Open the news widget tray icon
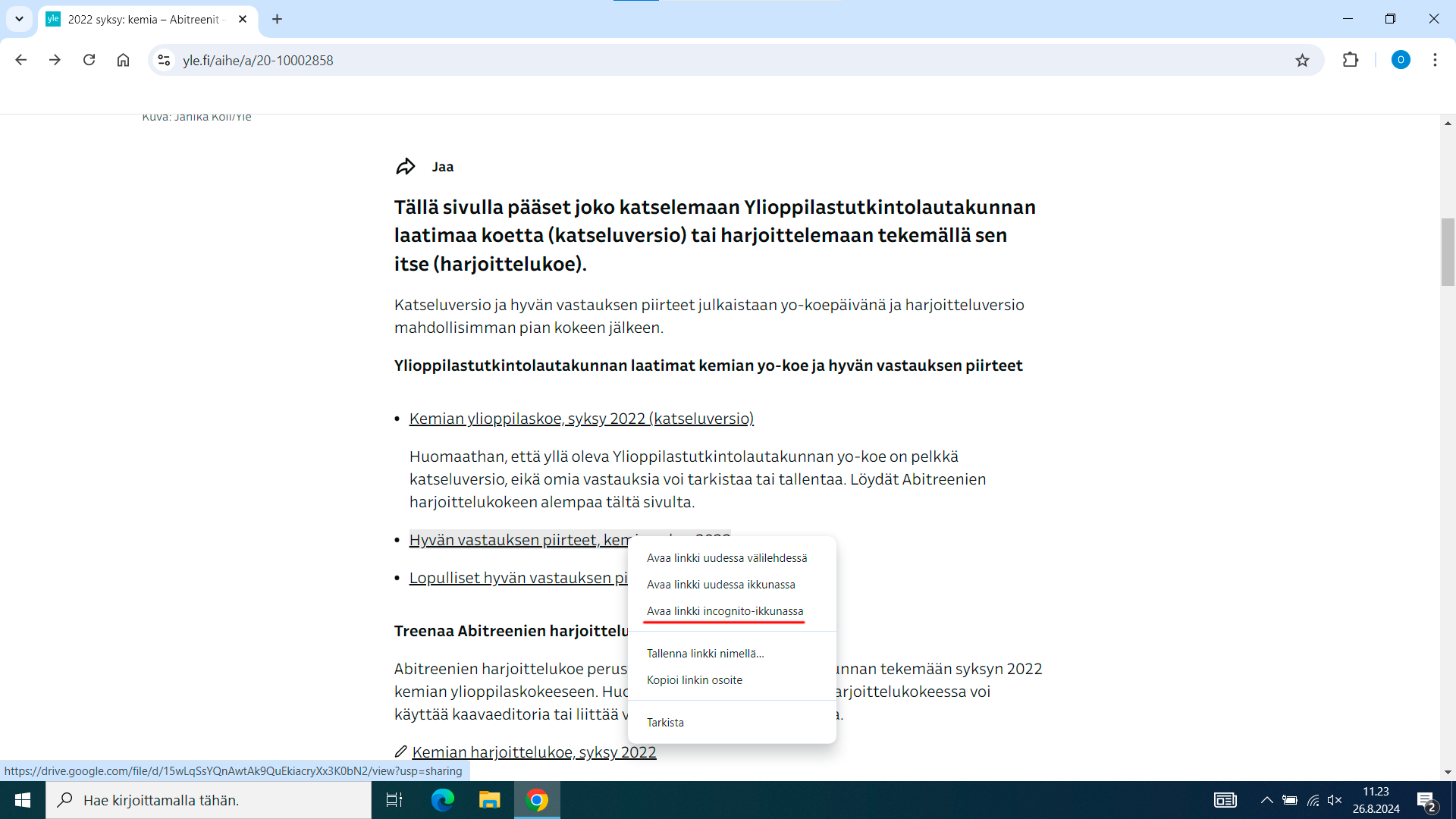 (x=1225, y=800)
